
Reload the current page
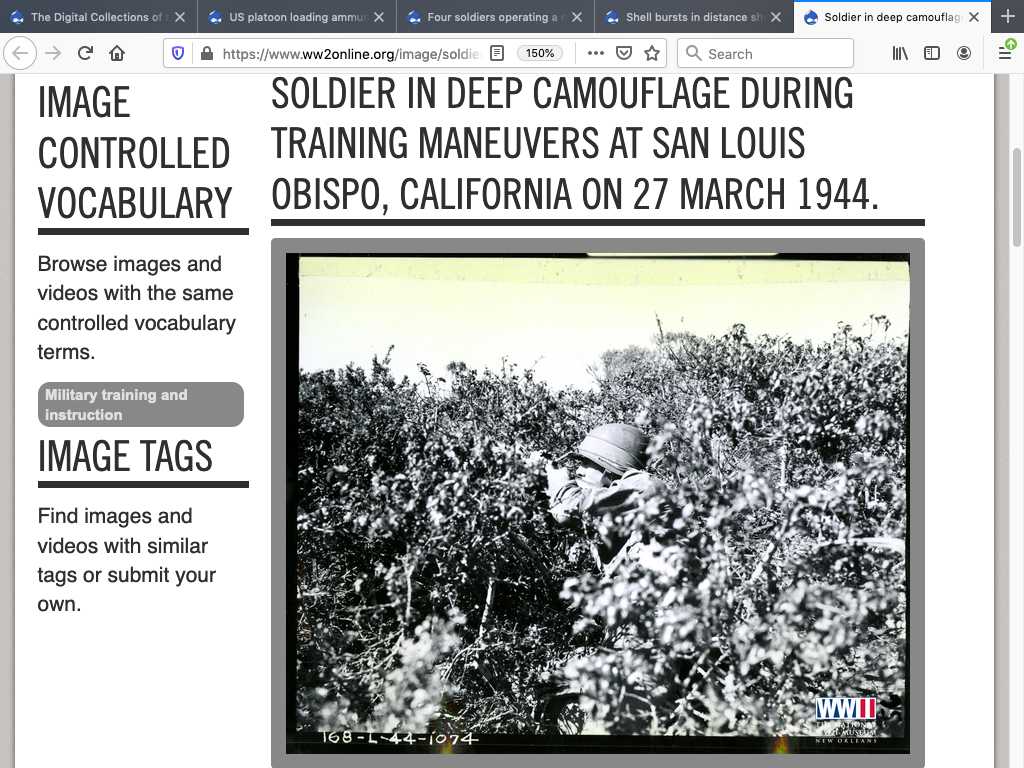[x=85, y=53]
